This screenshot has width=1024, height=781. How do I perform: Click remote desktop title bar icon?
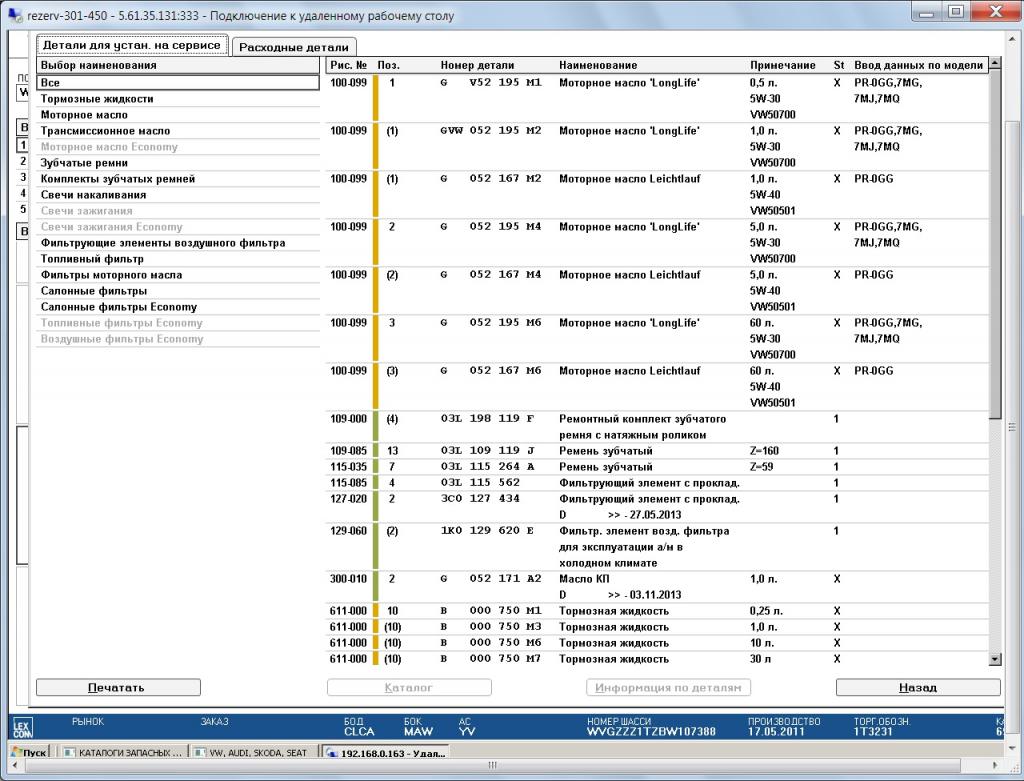[x=14, y=14]
